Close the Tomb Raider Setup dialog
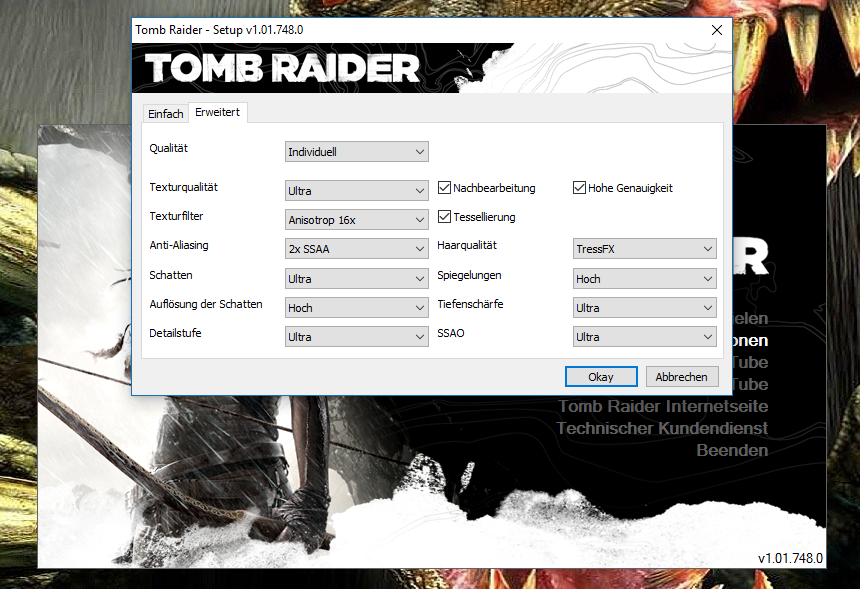The width and height of the screenshot is (860, 589). (716, 30)
